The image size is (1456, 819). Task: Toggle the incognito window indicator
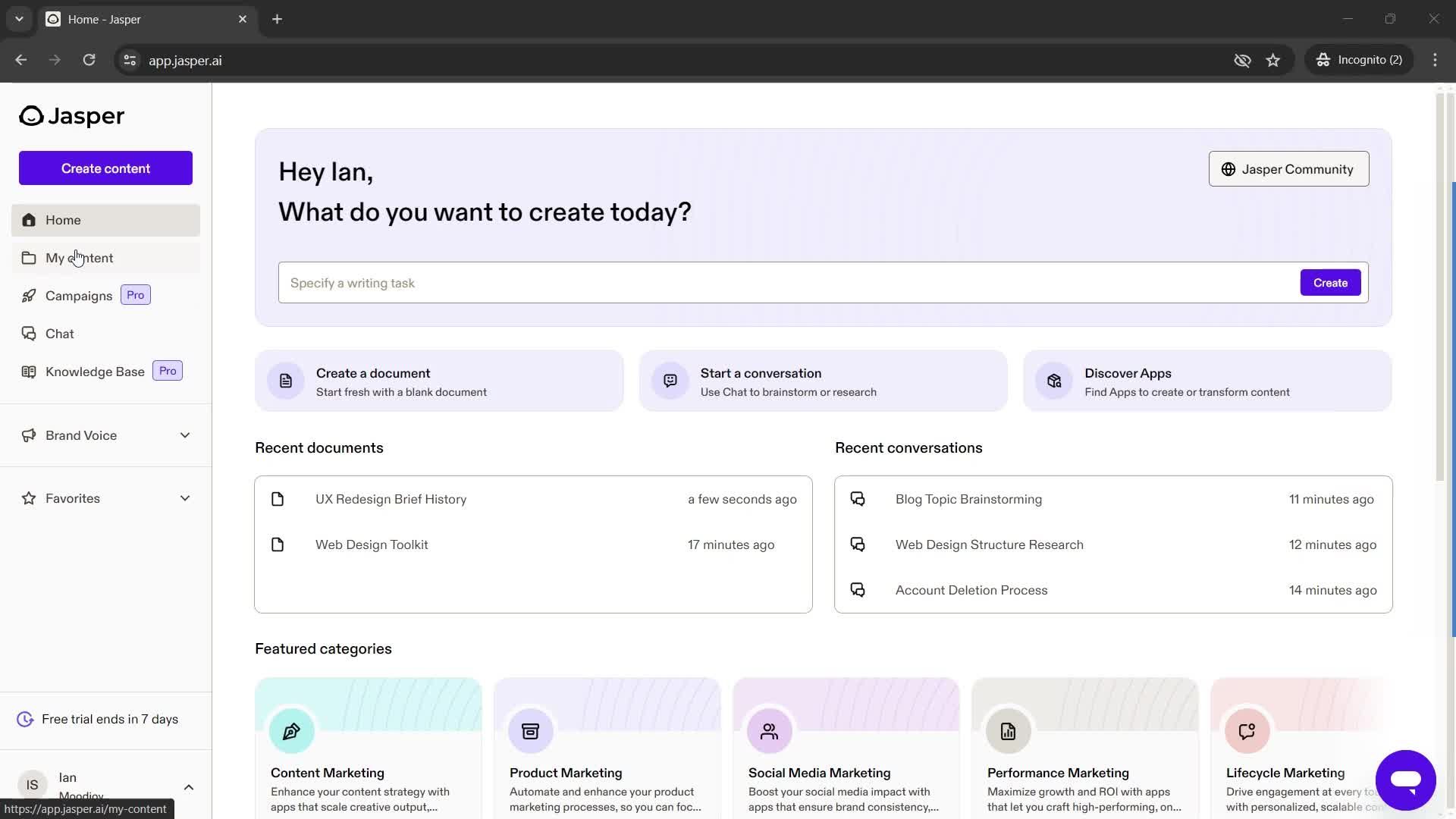tap(1364, 60)
